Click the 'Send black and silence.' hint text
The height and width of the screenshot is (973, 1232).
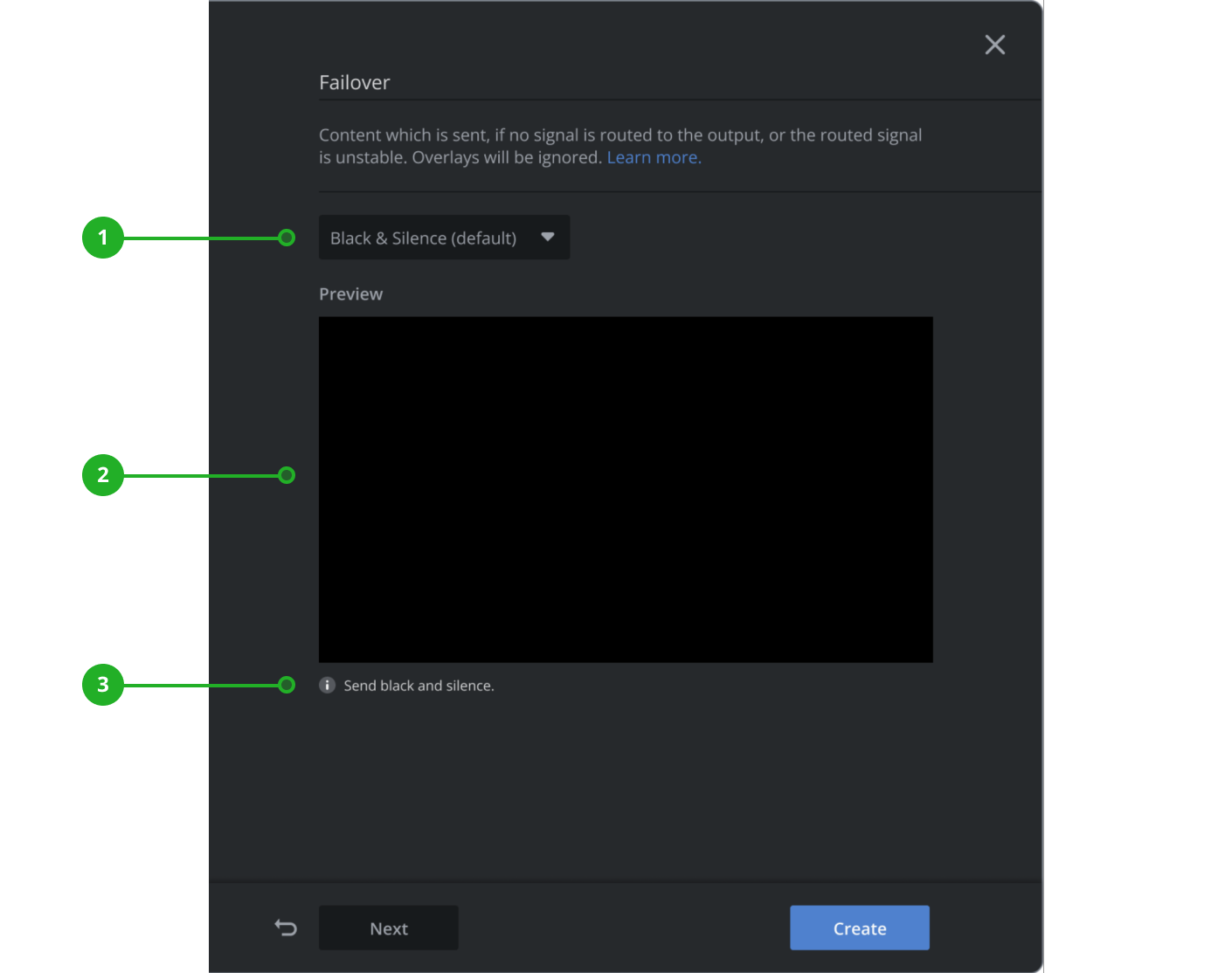[x=419, y=686]
